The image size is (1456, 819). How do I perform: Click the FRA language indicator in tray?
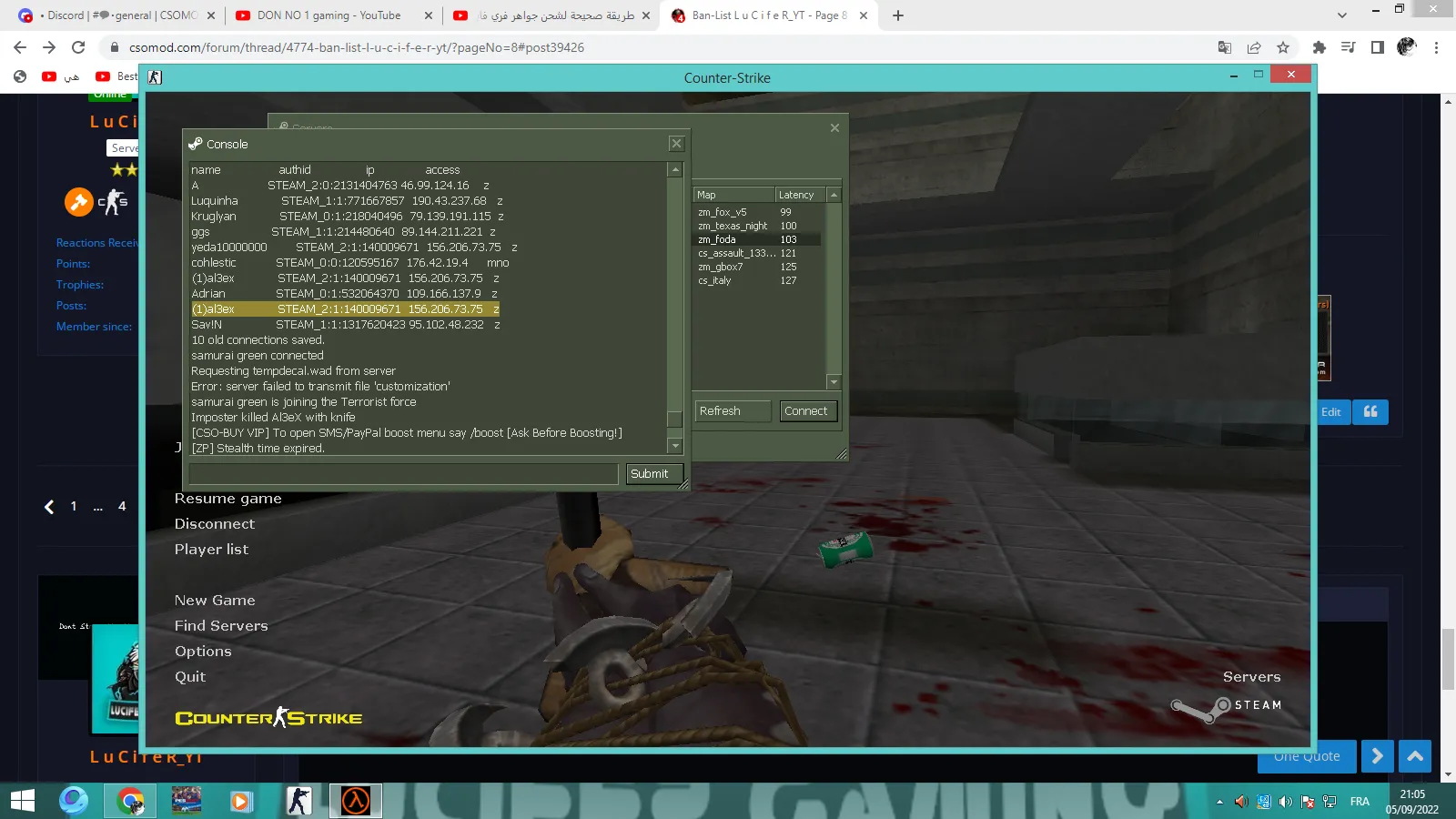point(1360,802)
